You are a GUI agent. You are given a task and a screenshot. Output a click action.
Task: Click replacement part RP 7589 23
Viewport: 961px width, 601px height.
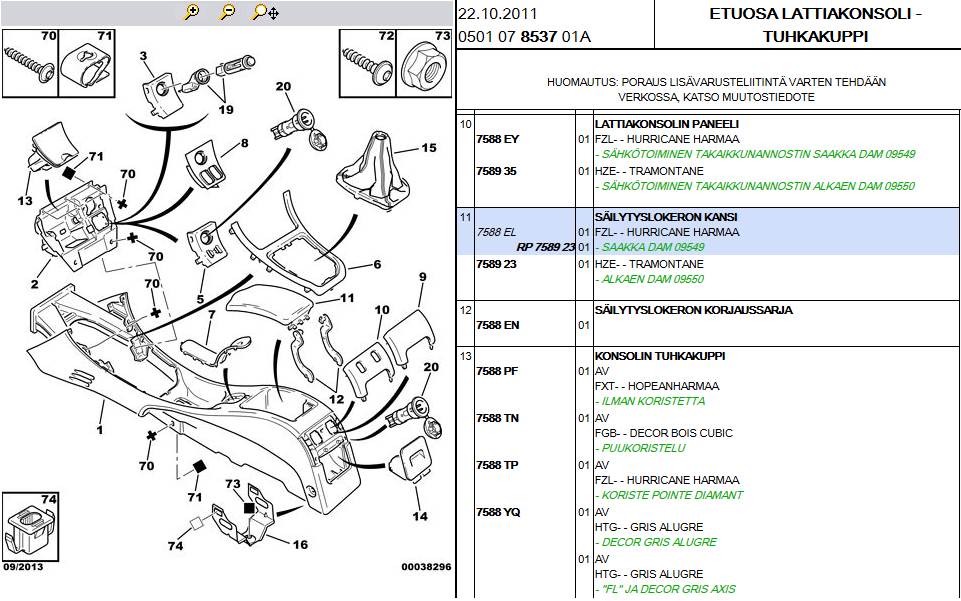point(545,247)
